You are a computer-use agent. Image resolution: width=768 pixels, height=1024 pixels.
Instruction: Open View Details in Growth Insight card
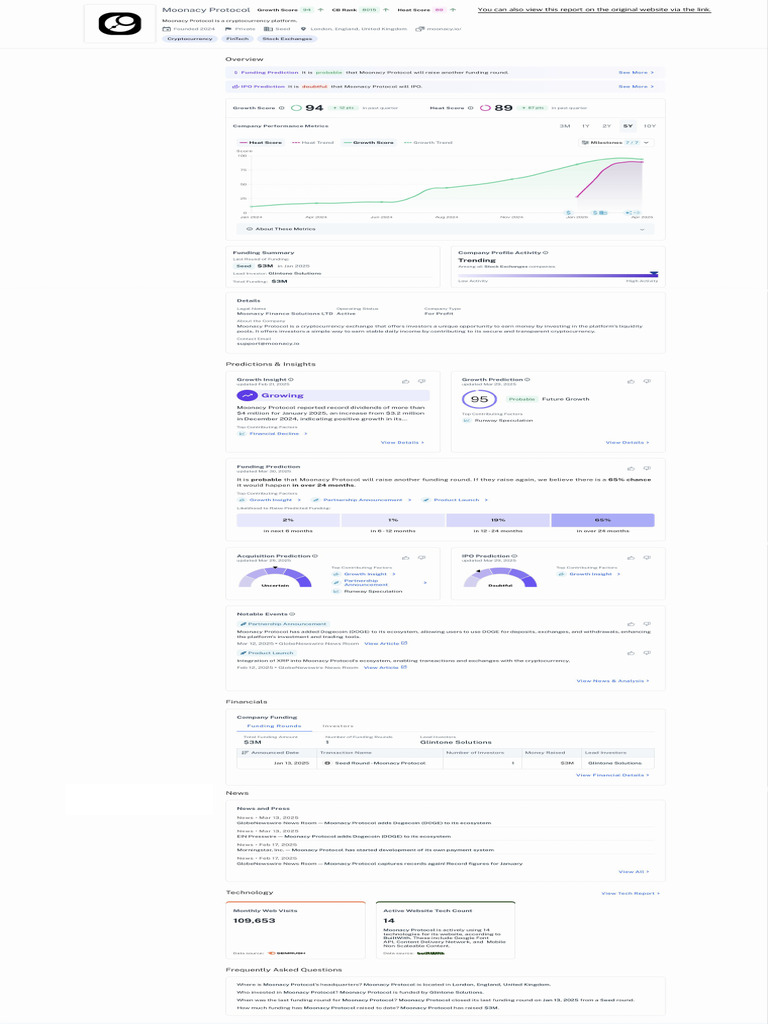pyautogui.click(x=402, y=443)
